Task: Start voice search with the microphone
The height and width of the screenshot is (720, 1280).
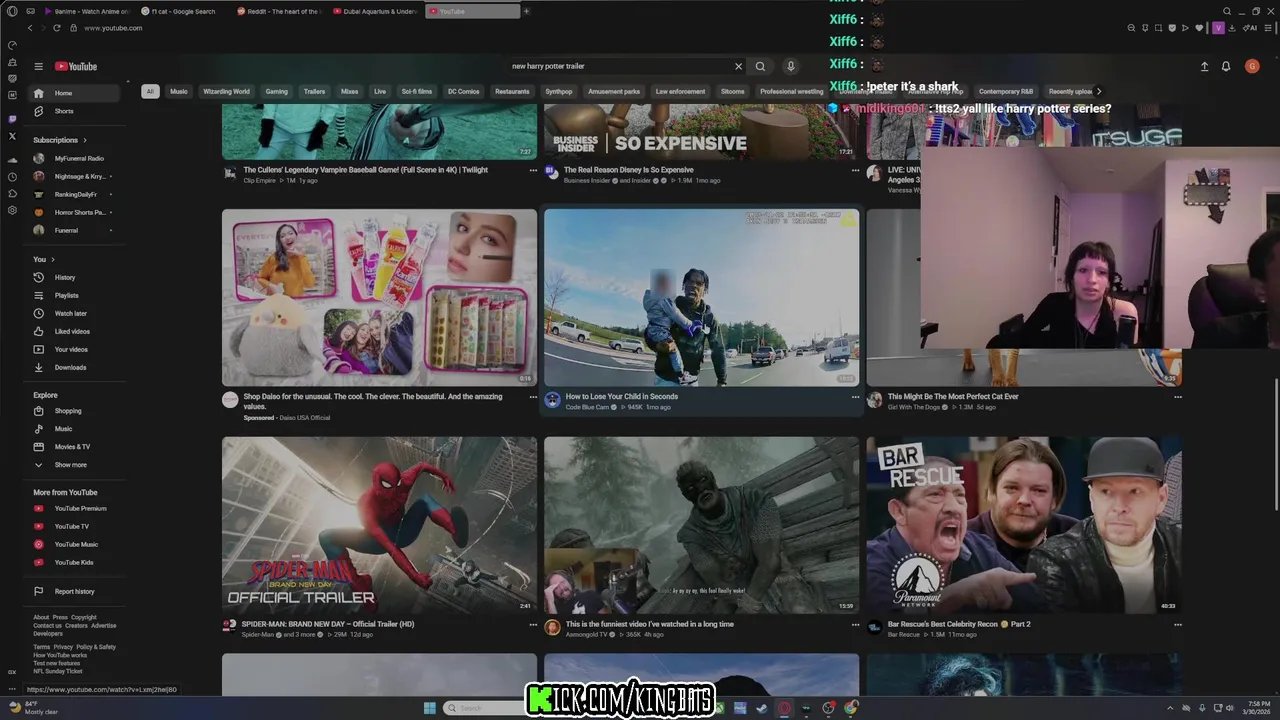Action: pyautogui.click(x=790, y=66)
